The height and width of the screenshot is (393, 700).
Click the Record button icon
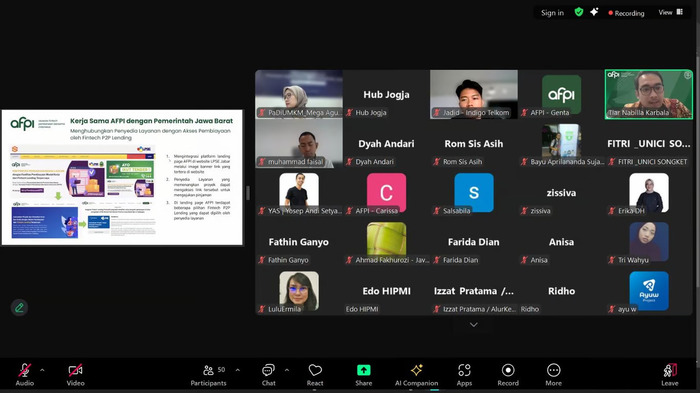(x=508, y=370)
